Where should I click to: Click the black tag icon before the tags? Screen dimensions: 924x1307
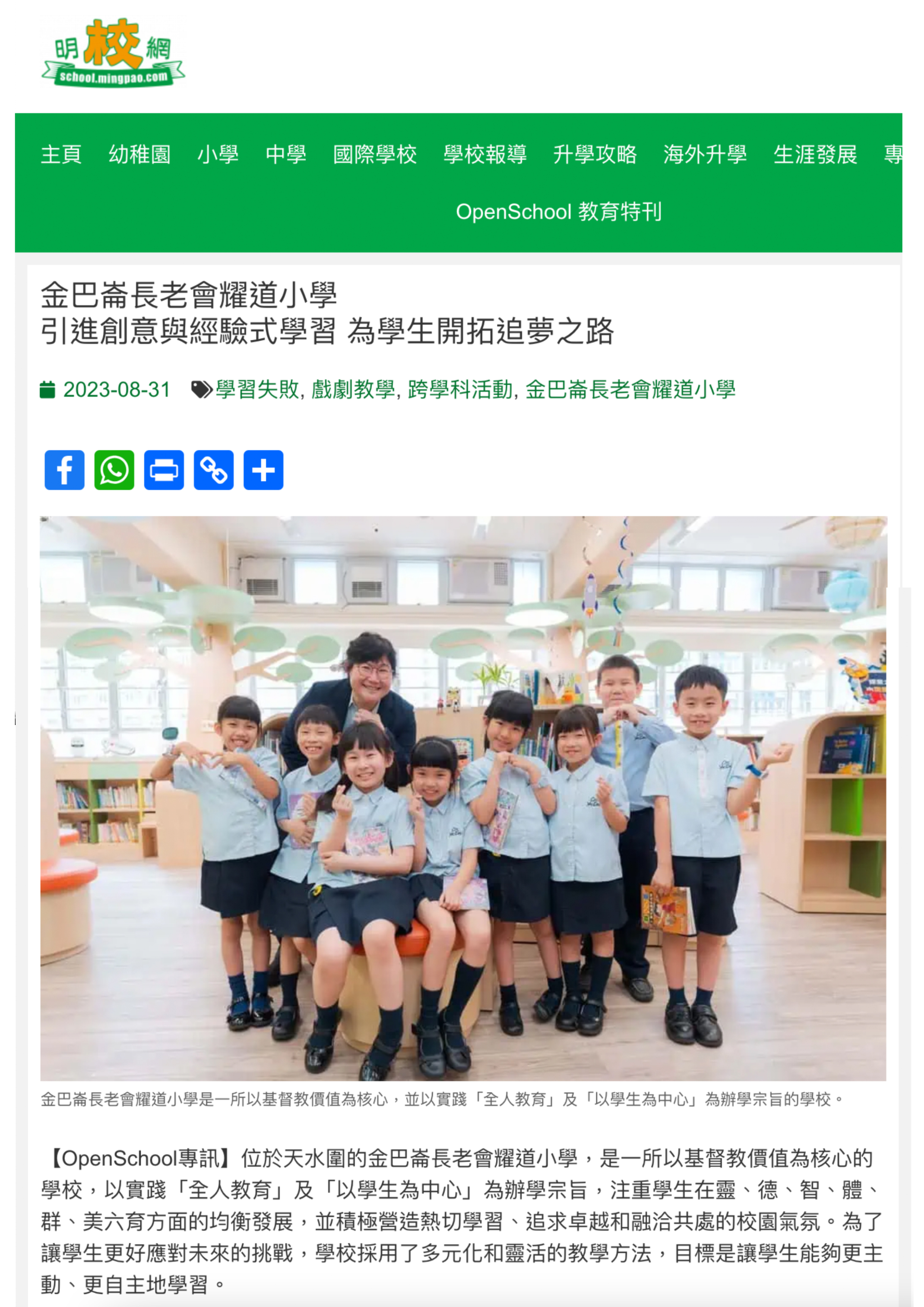click(202, 389)
